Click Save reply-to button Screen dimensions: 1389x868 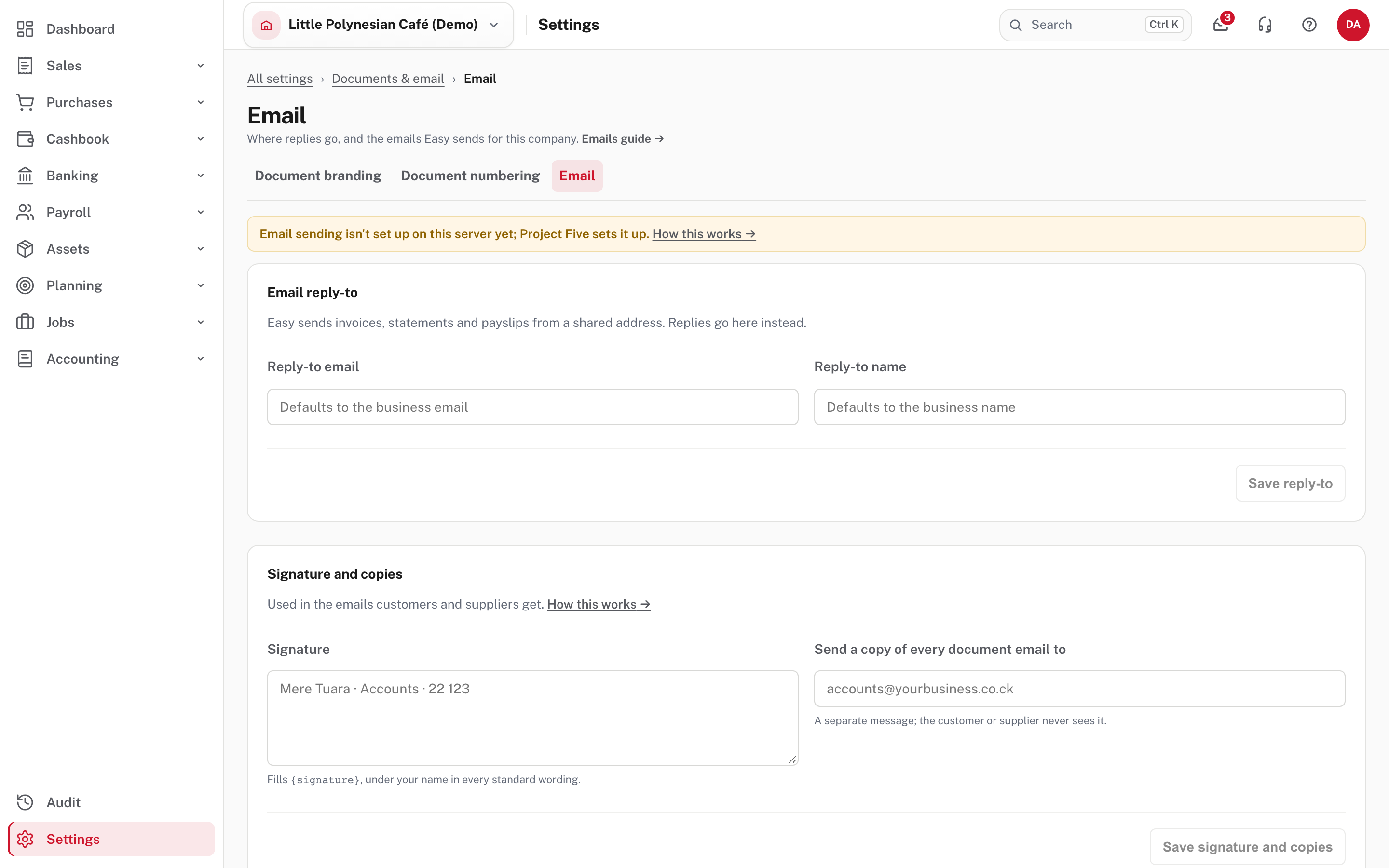click(1290, 483)
